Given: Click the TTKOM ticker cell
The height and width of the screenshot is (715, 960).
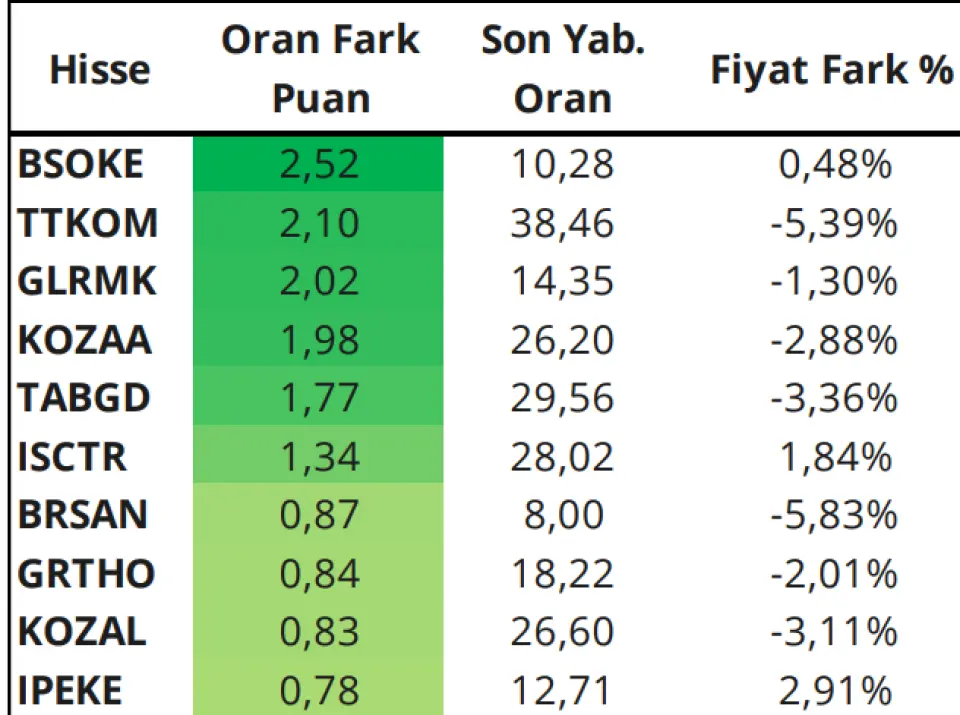Looking at the screenshot, I should (x=88, y=222).
